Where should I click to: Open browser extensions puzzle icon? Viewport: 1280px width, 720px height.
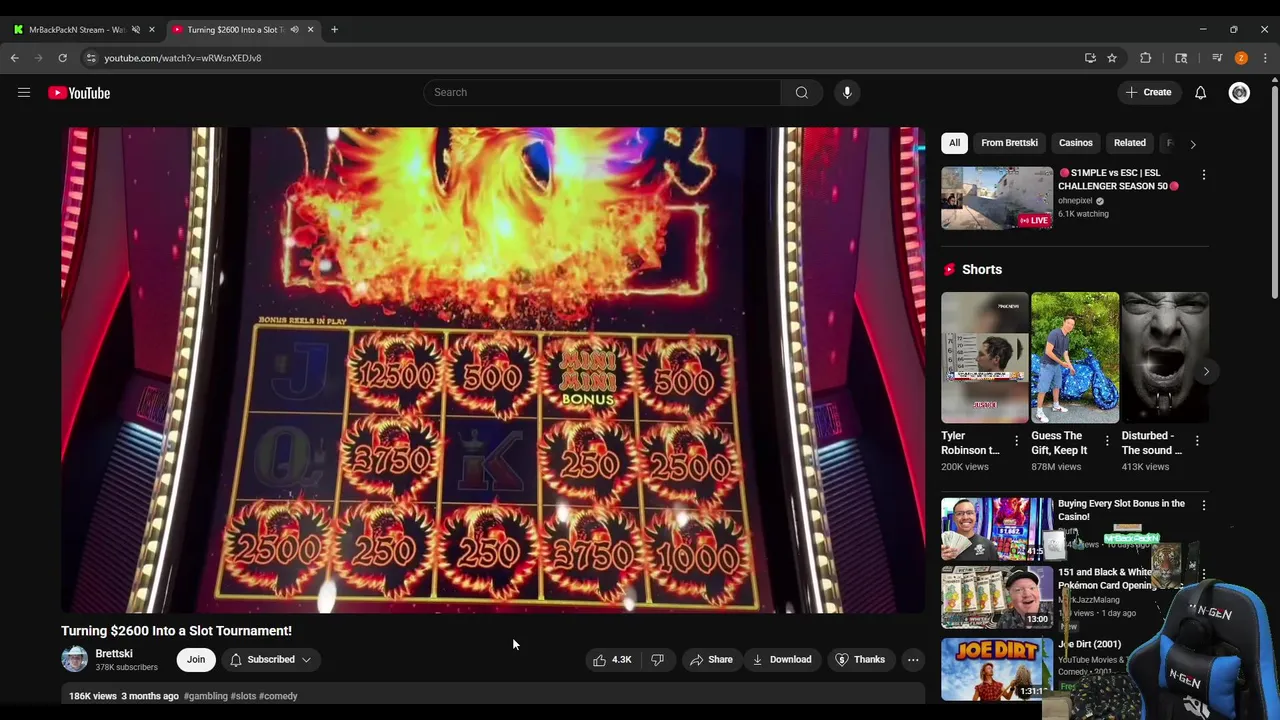pyautogui.click(x=1146, y=58)
